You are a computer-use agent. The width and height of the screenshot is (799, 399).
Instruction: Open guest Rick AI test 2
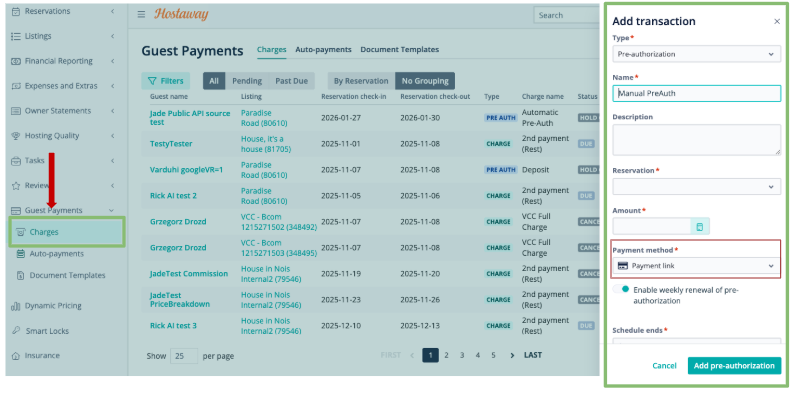pyautogui.click(x=173, y=196)
